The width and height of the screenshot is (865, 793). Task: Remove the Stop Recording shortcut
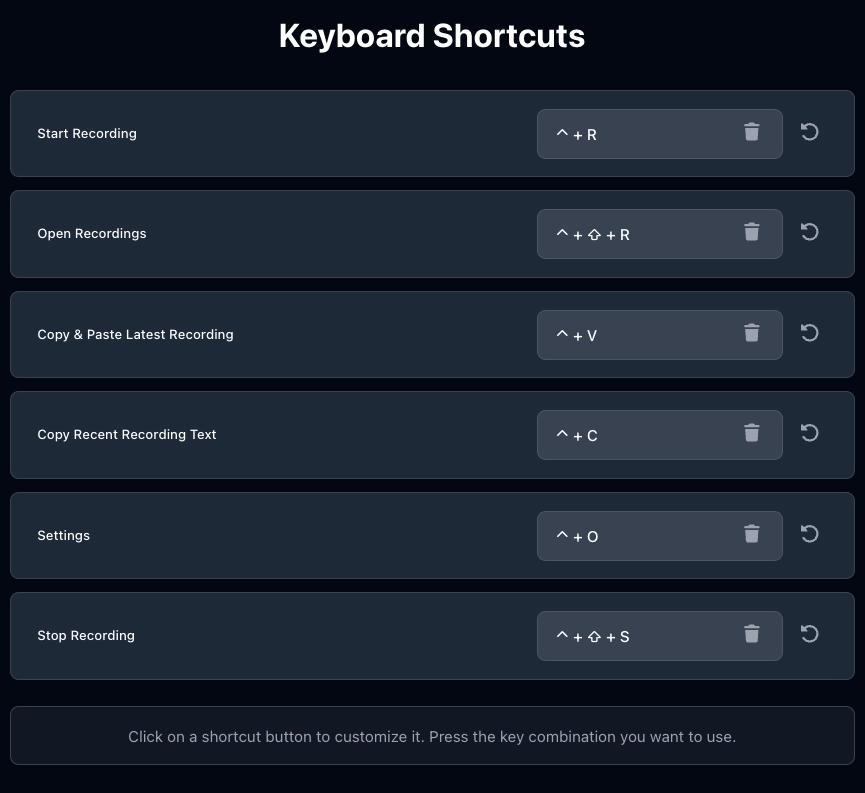[751, 634]
